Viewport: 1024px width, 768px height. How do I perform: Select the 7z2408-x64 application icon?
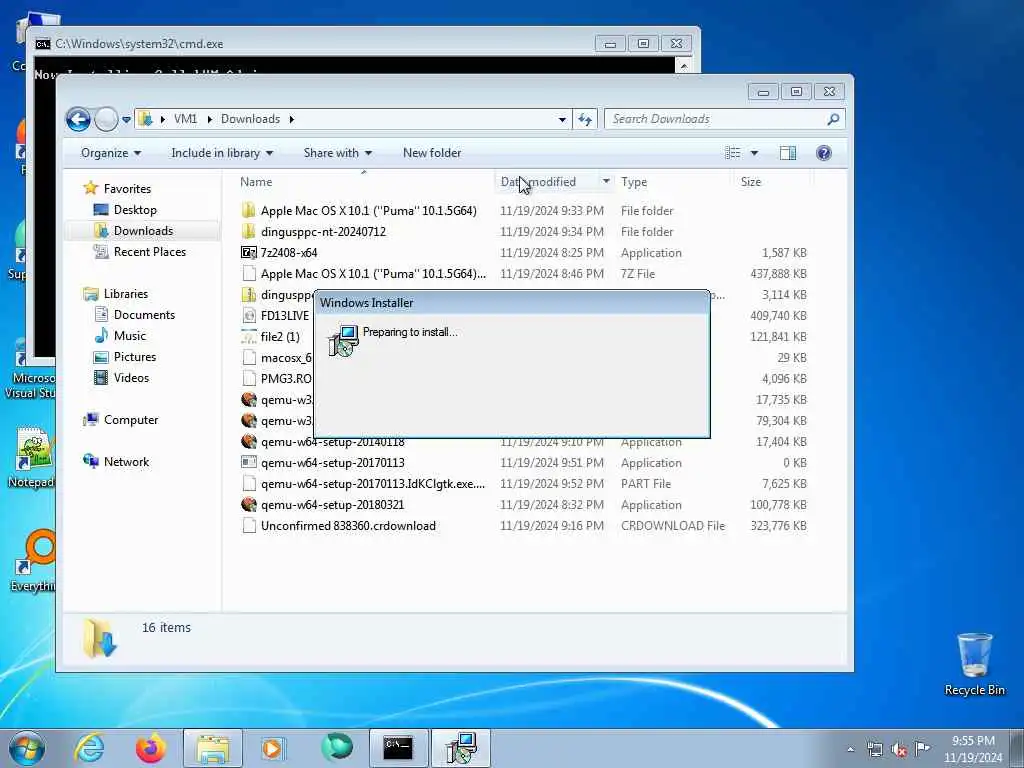coord(248,253)
